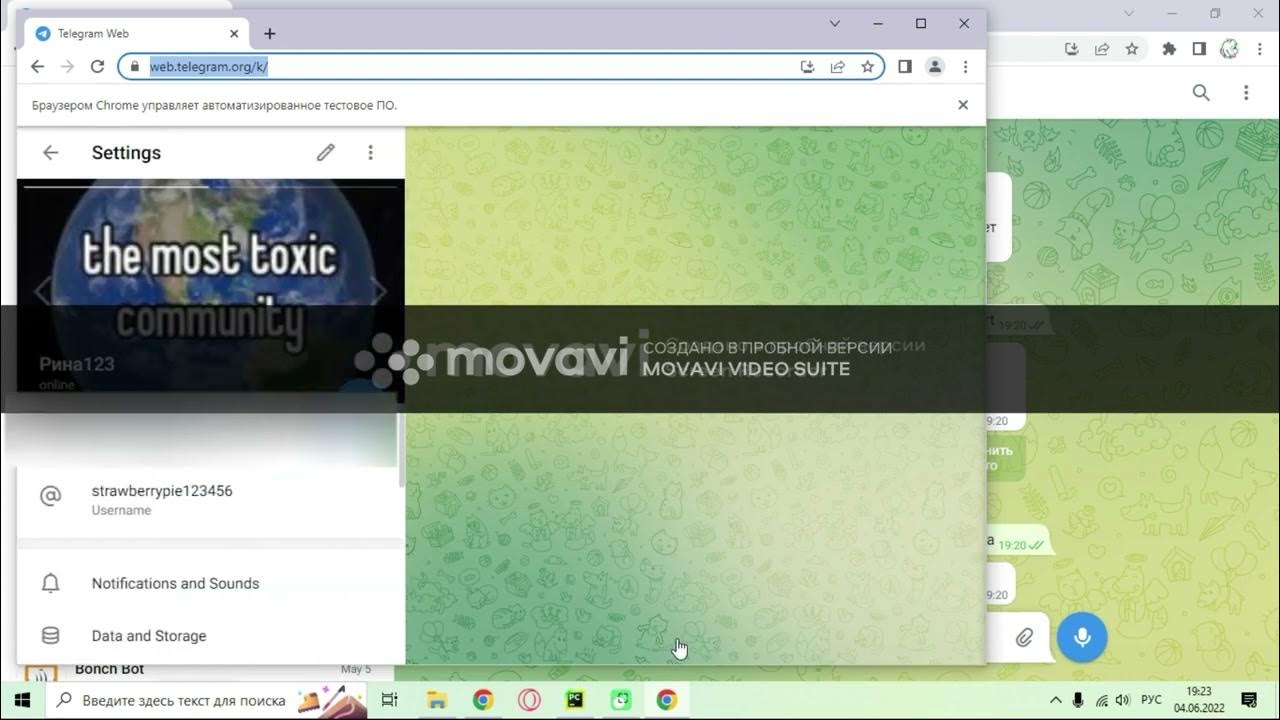Screen dimensions: 1280x720
Task: Dismiss the automated test software infobar
Action: (x=963, y=105)
